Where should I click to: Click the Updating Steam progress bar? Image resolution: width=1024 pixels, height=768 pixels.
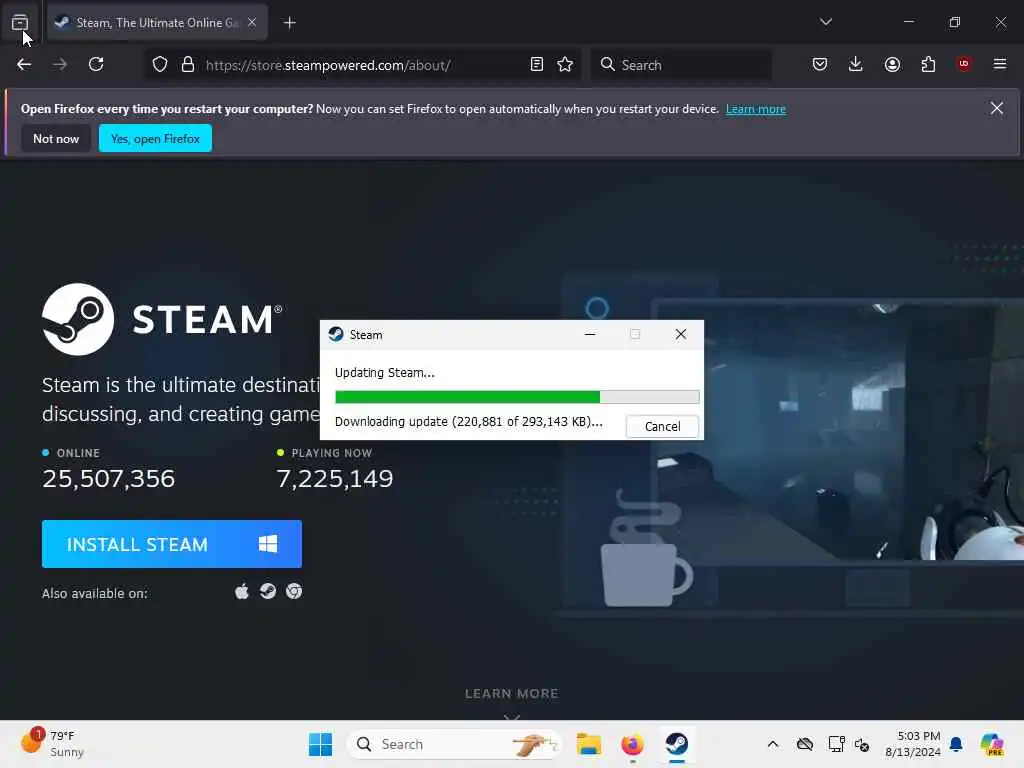coord(517,397)
